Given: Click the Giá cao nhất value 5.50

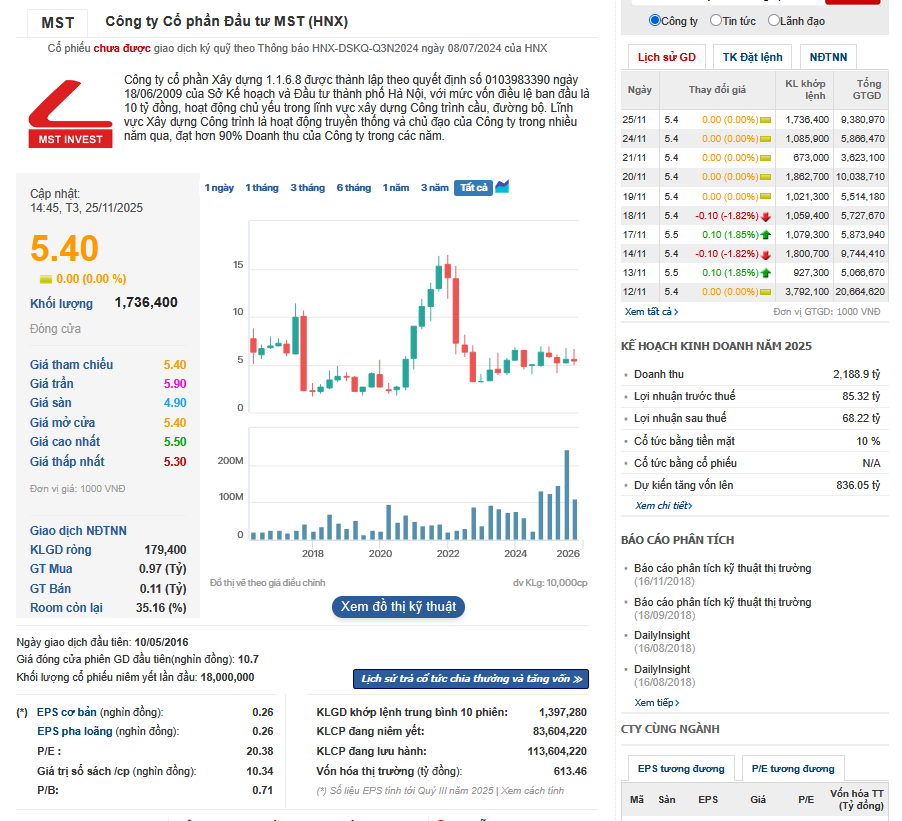Looking at the screenshot, I should pos(175,442).
